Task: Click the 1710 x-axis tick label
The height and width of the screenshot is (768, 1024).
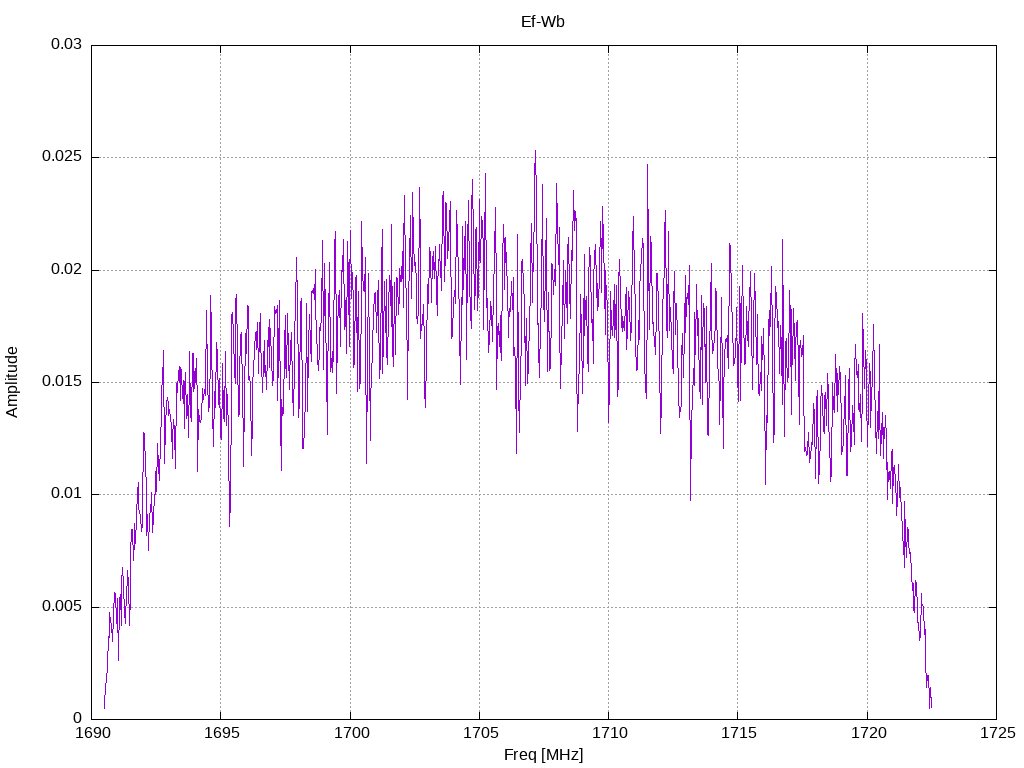Action: coord(609,733)
